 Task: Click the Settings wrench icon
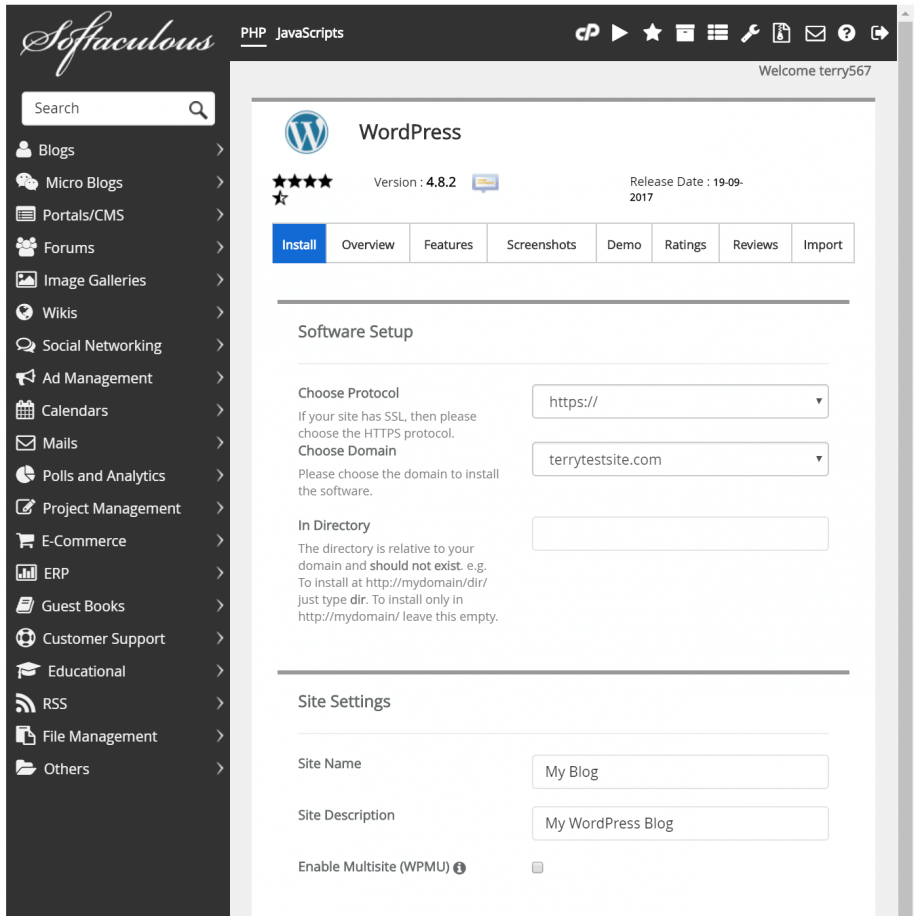751,33
